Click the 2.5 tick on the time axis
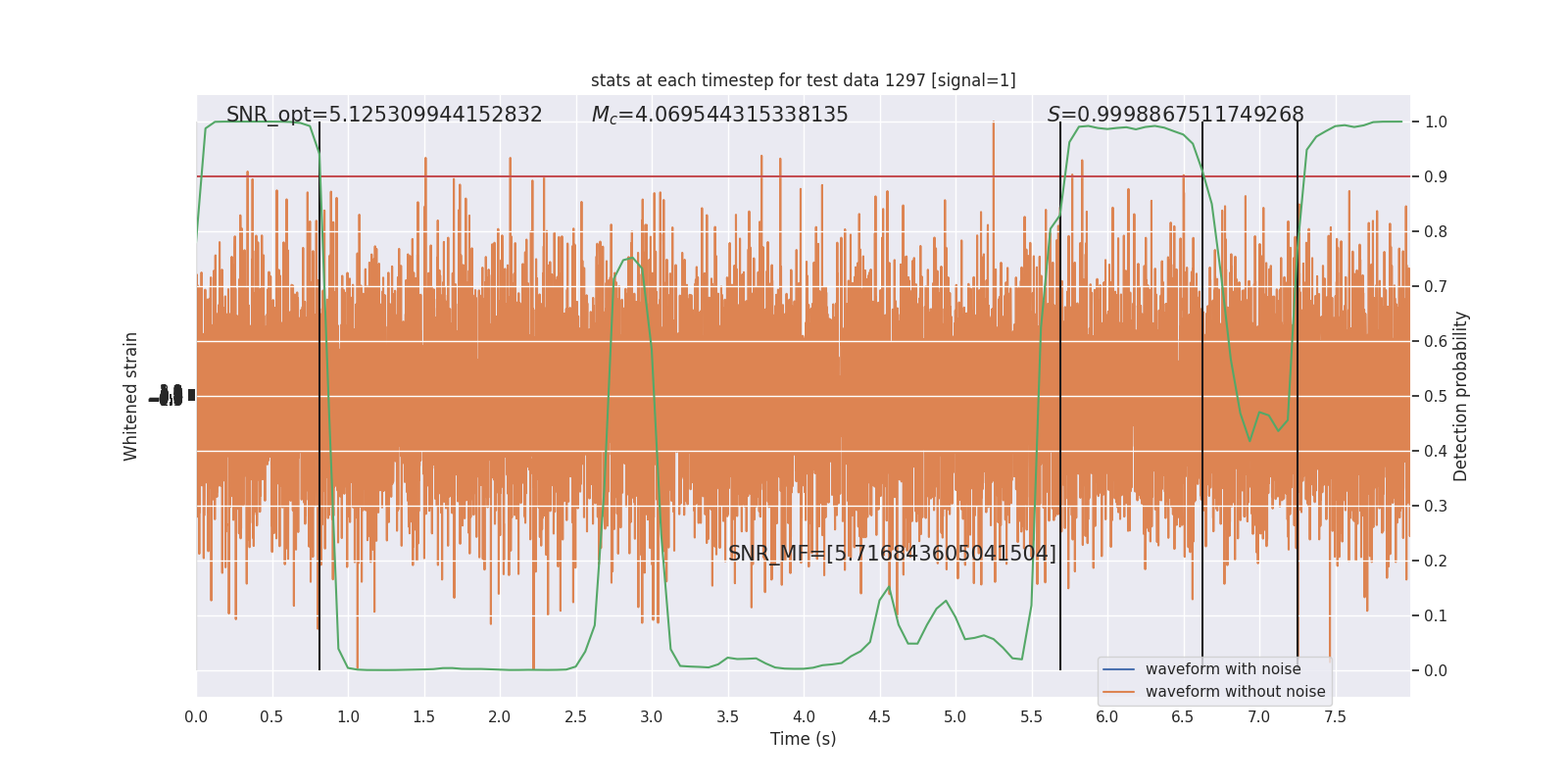 click(575, 717)
